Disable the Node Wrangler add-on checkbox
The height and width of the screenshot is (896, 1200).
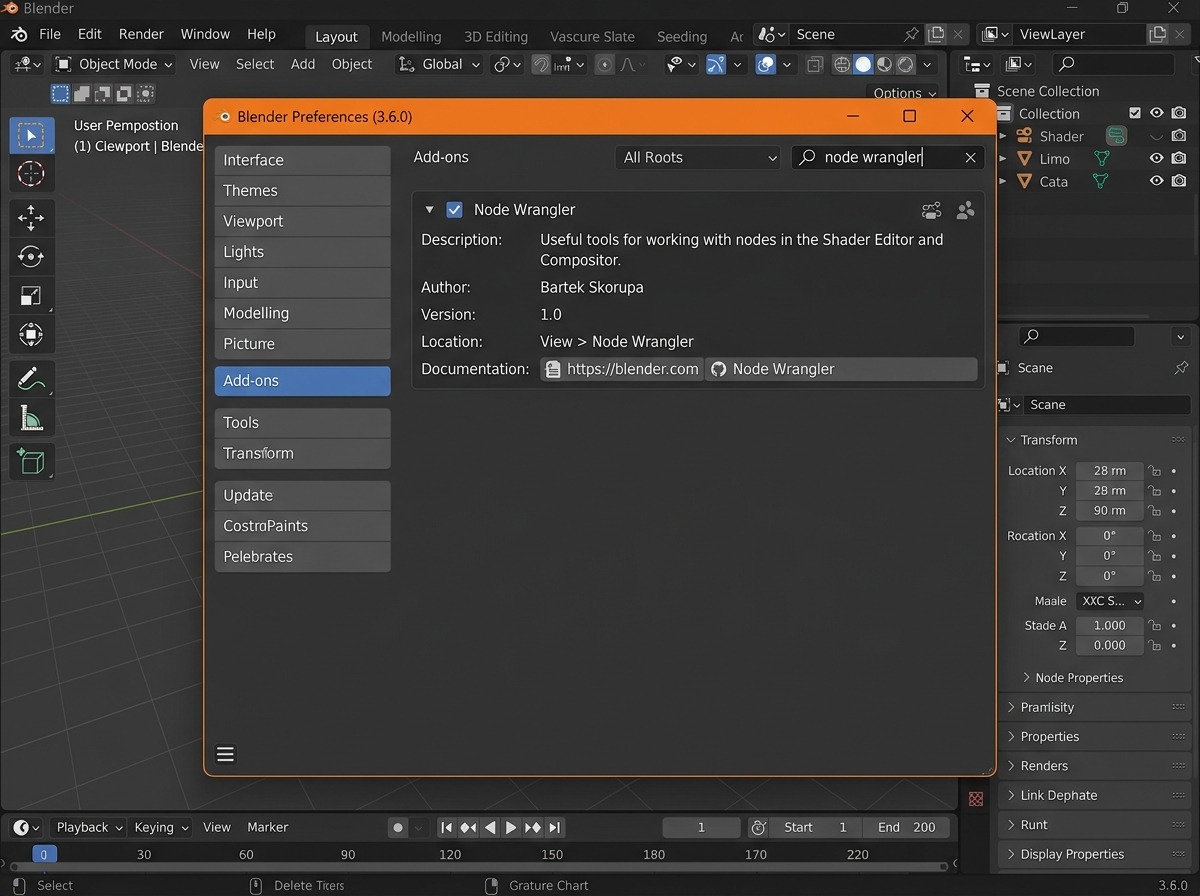(454, 210)
